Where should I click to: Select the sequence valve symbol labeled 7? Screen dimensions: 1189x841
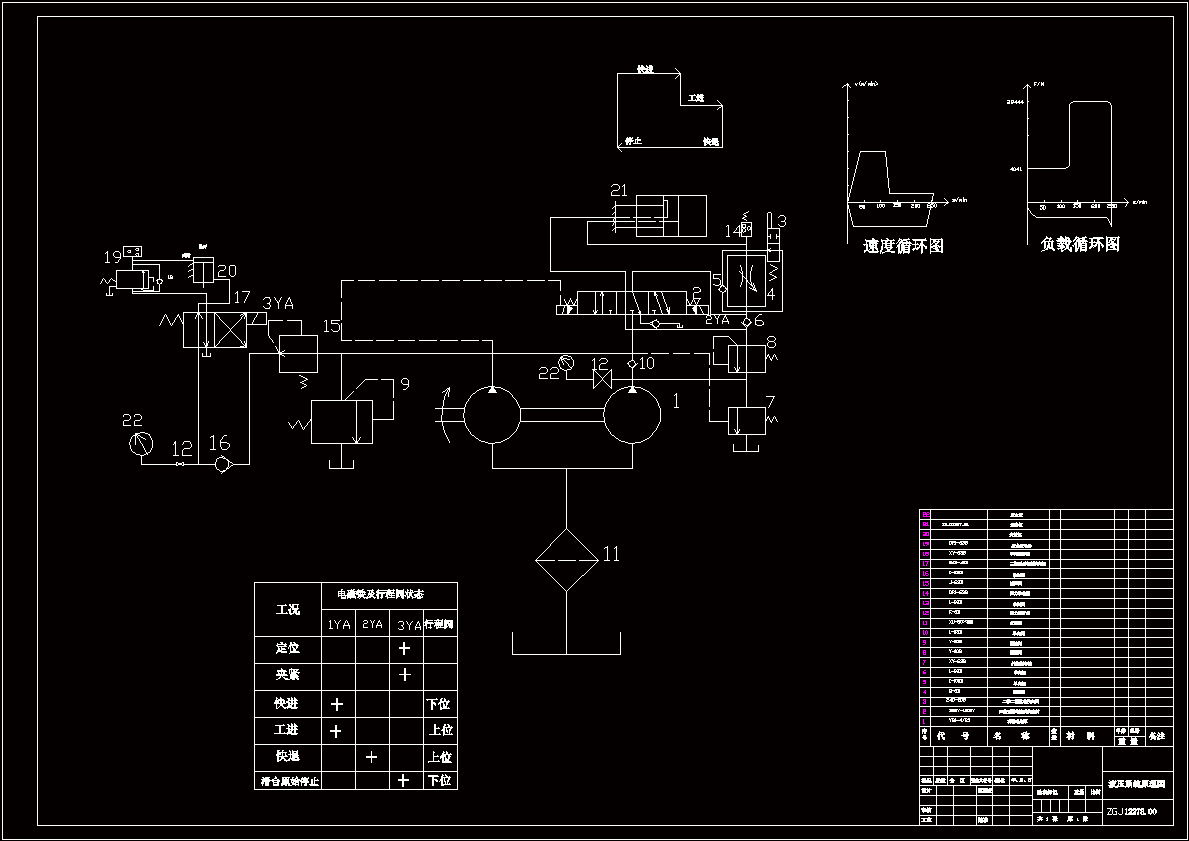click(x=747, y=421)
